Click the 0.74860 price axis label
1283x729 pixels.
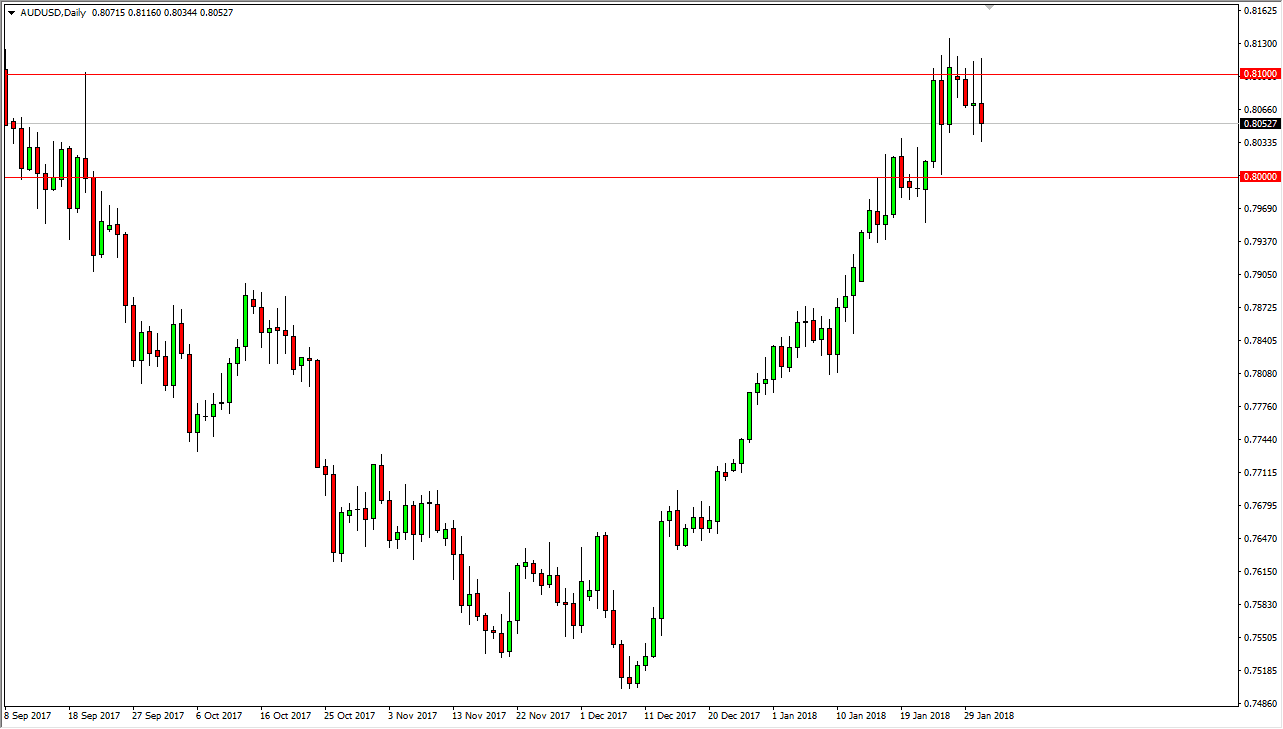point(1259,704)
